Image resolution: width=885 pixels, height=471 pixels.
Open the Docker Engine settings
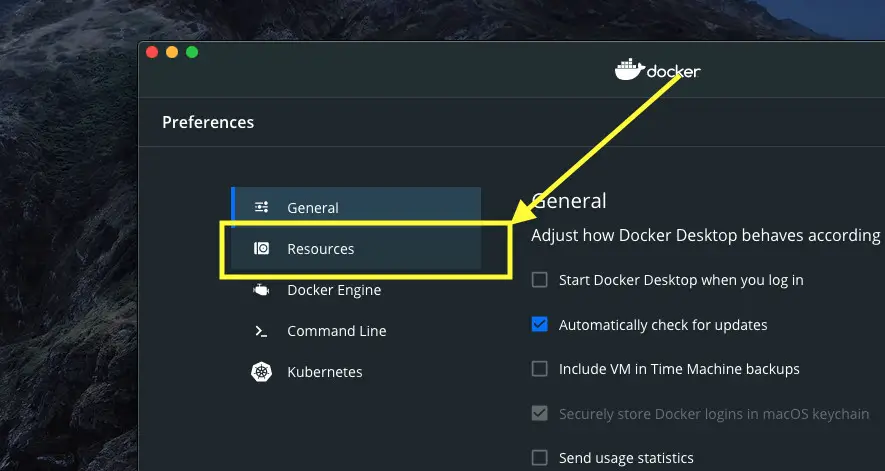coord(356,290)
